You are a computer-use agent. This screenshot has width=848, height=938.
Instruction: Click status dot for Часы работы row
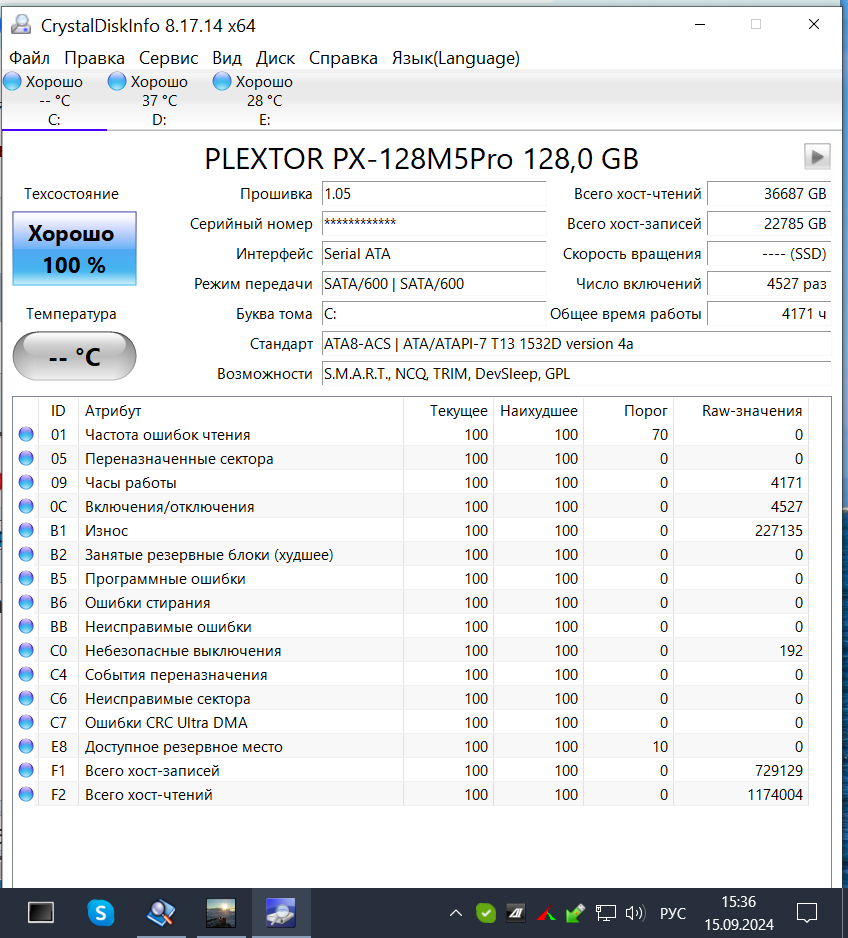tap(26, 482)
